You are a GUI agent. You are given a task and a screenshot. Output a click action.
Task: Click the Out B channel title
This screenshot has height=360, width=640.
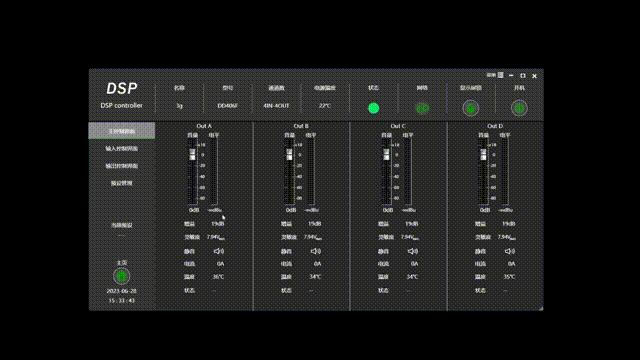(x=301, y=126)
